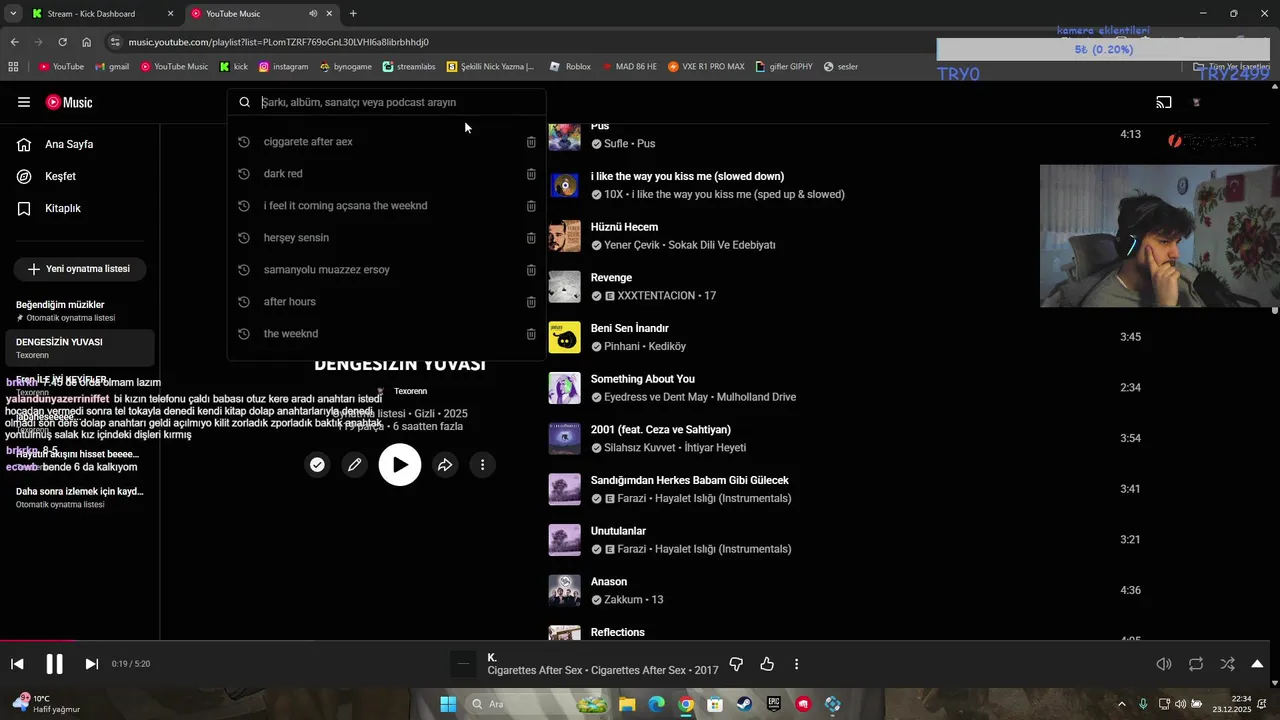1280x720 pixels.
Task: Delete 'the weeknd' from search history
Action: (x=531, y=334)
